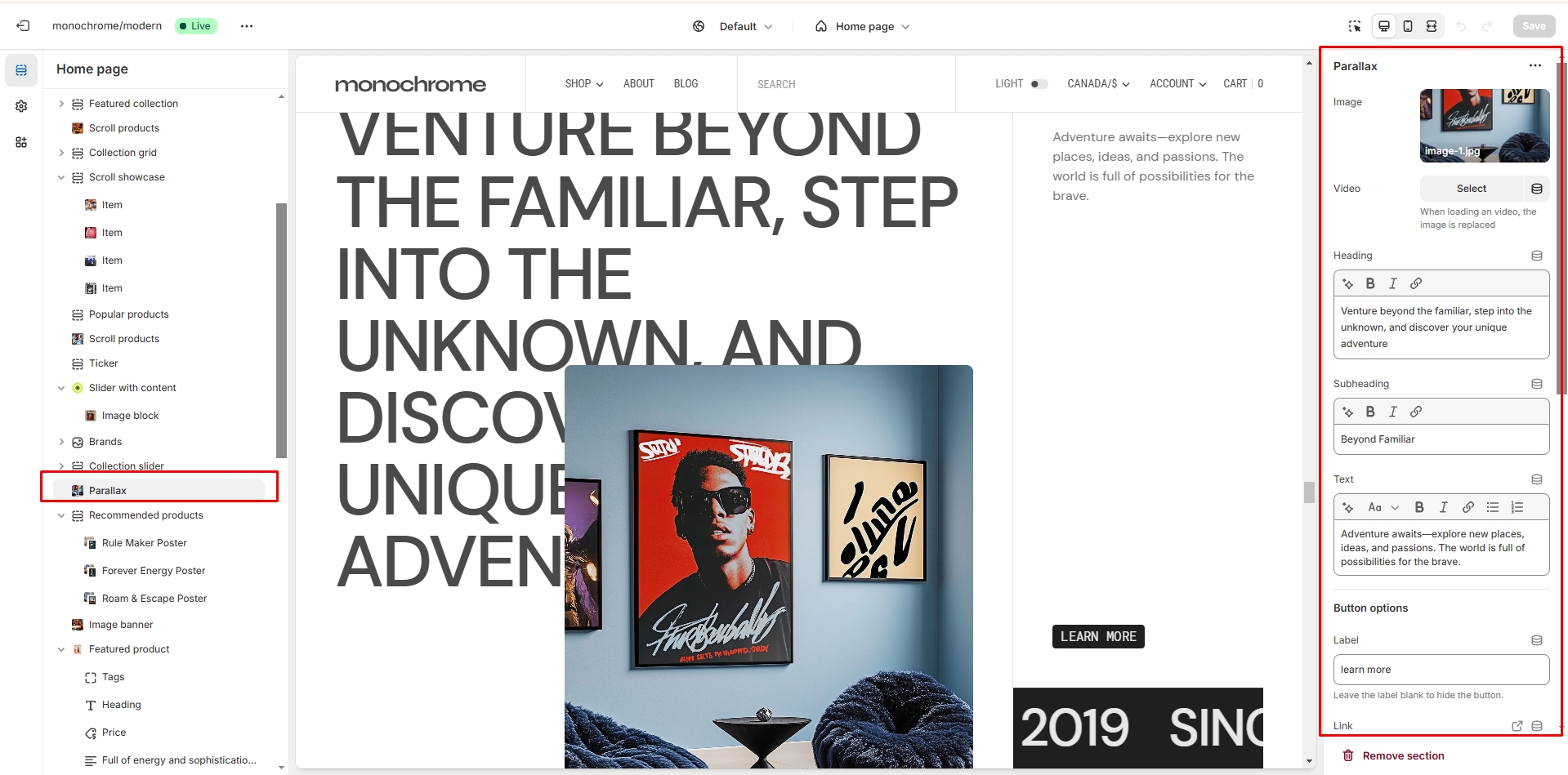Toggle the LIGHT mode switch in preview
The image size is (1568, 775).
(x=1039, y=84)
